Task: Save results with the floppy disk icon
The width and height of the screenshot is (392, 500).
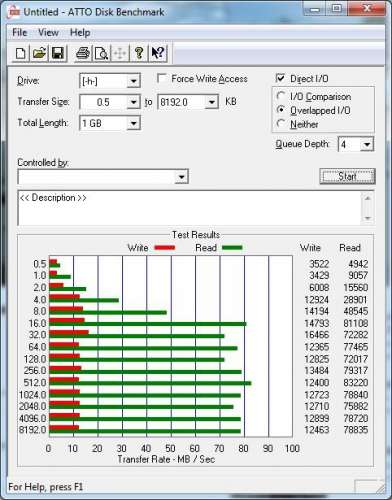Action: [x=58, y=53]
